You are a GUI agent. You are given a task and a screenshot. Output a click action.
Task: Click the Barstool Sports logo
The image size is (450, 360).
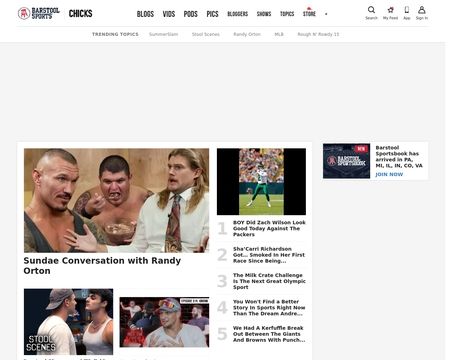pos(39,13)
